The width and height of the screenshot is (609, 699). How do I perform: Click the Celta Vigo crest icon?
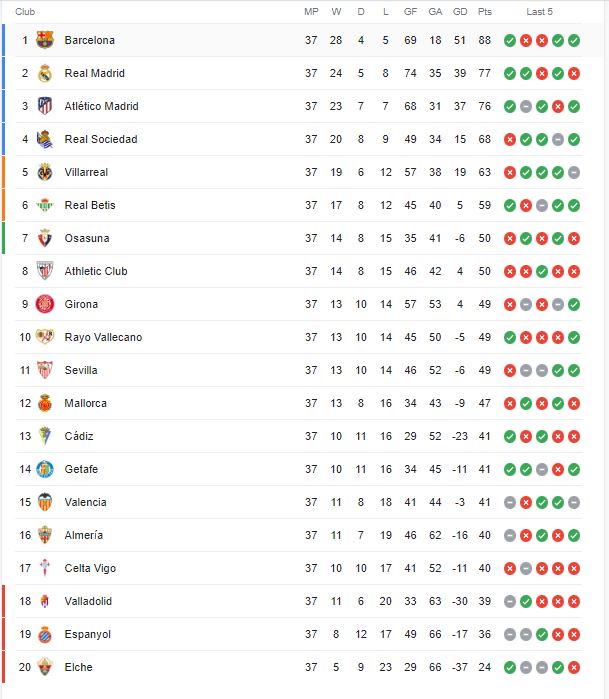44,568
